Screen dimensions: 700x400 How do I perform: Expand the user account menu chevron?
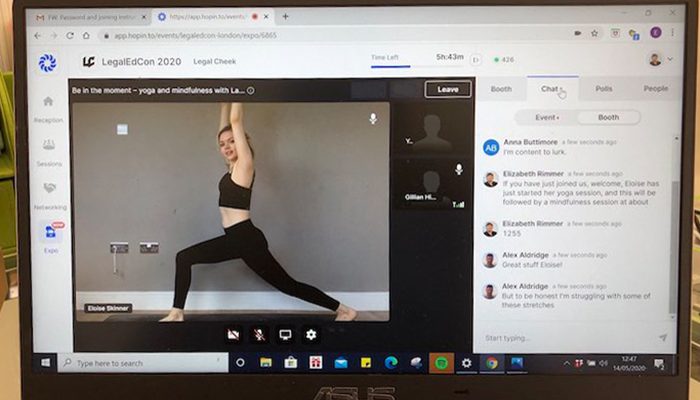(670, 59)
